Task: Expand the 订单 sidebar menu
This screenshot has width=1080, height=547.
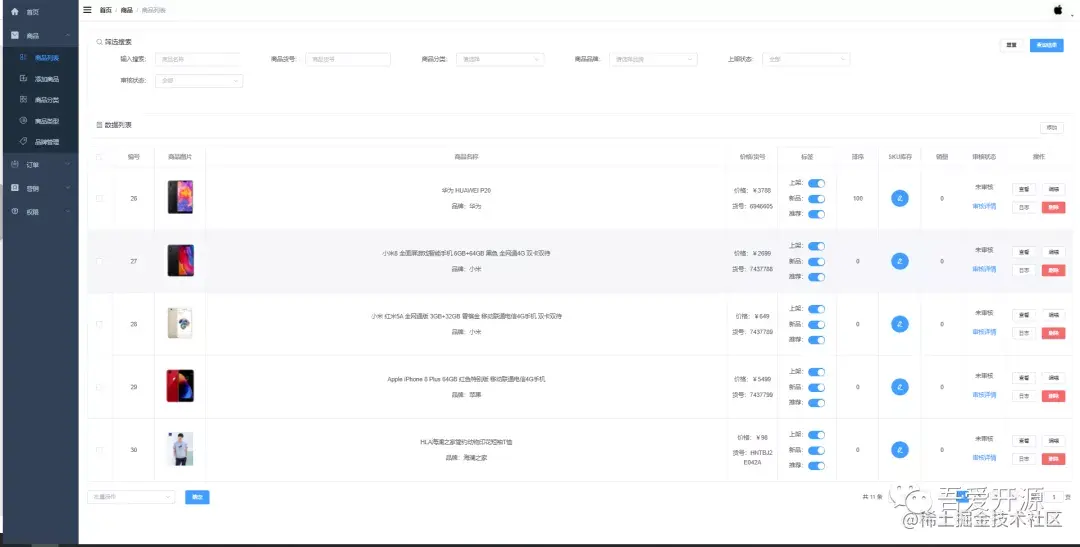Action: [x=39, y=165]
